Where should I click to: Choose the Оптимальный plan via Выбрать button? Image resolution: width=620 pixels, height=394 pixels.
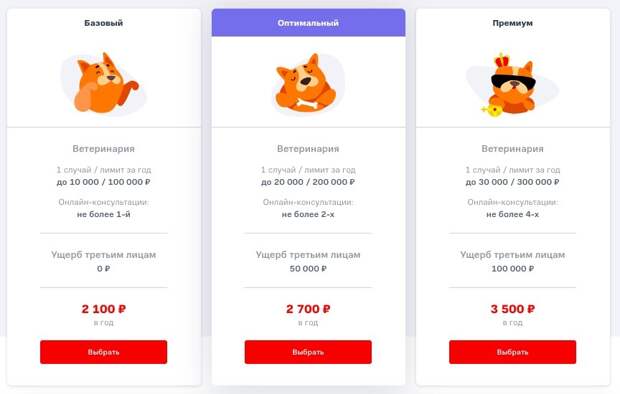point(308,352)
